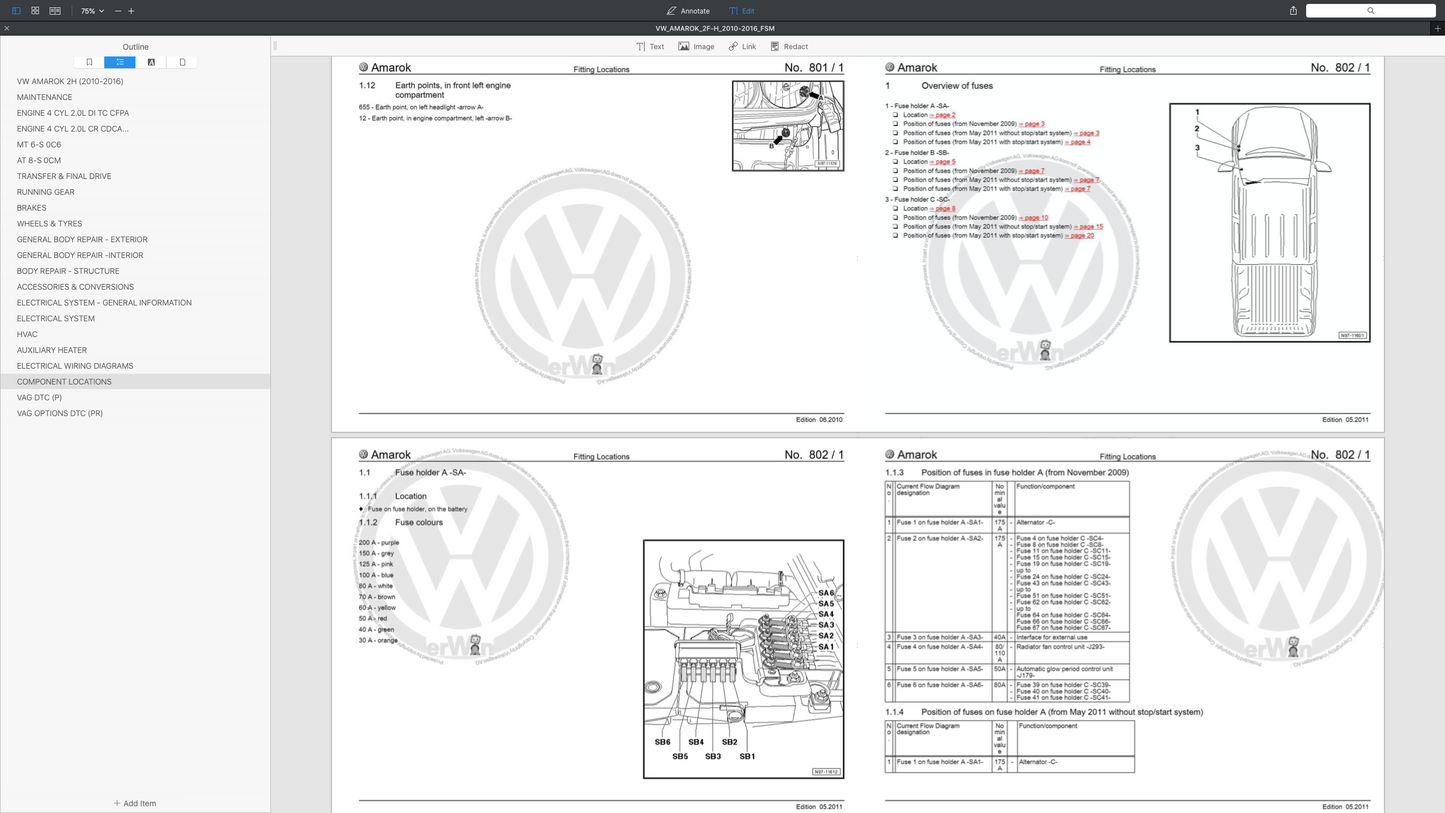1445x813 pixels.
Task: Open ACCESSORIES & CONVERSIONS outline item
Action: pyautogui.click(x=75, y=287)
